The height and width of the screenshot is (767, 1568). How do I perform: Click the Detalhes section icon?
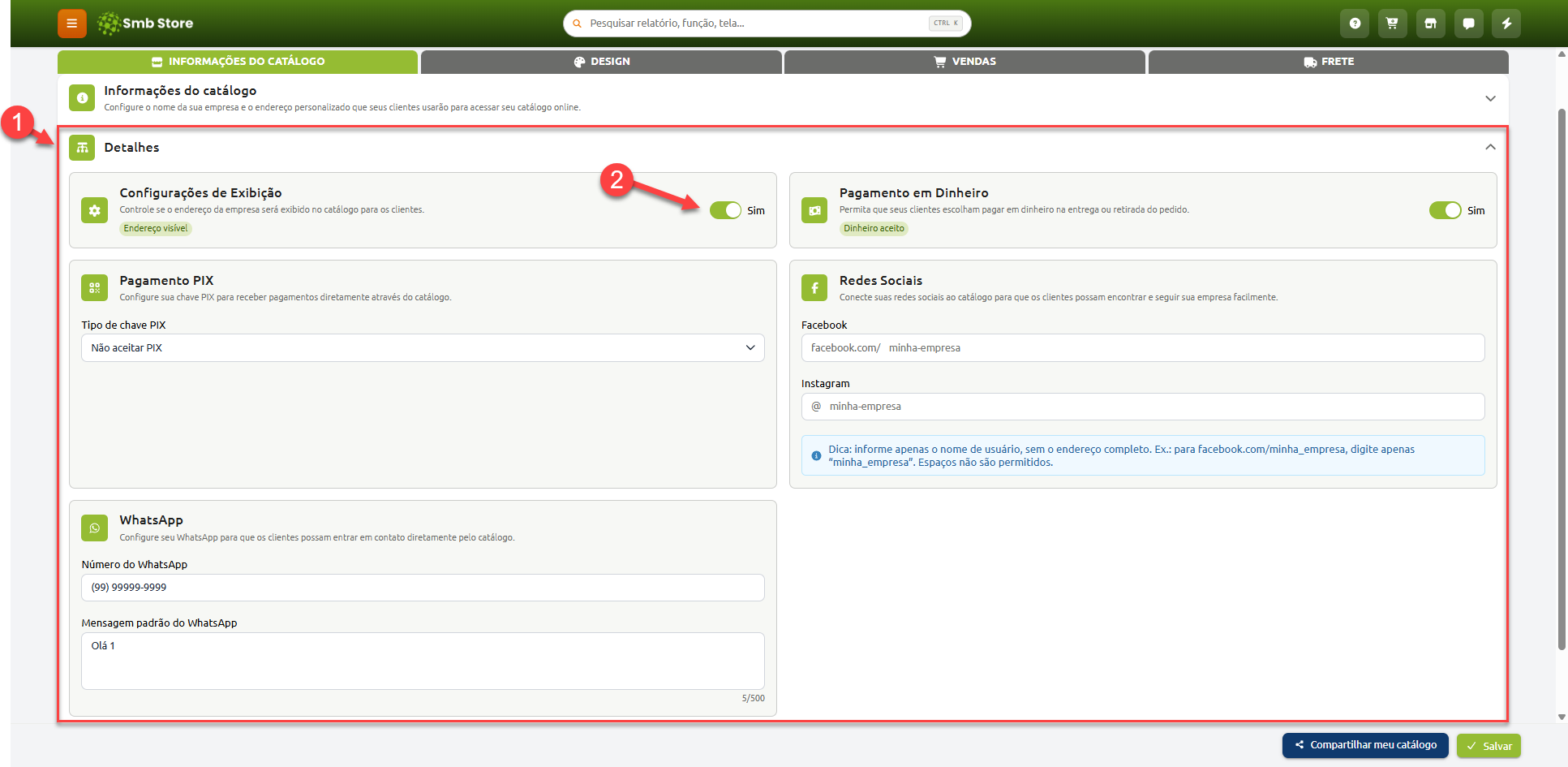[82, 148]
